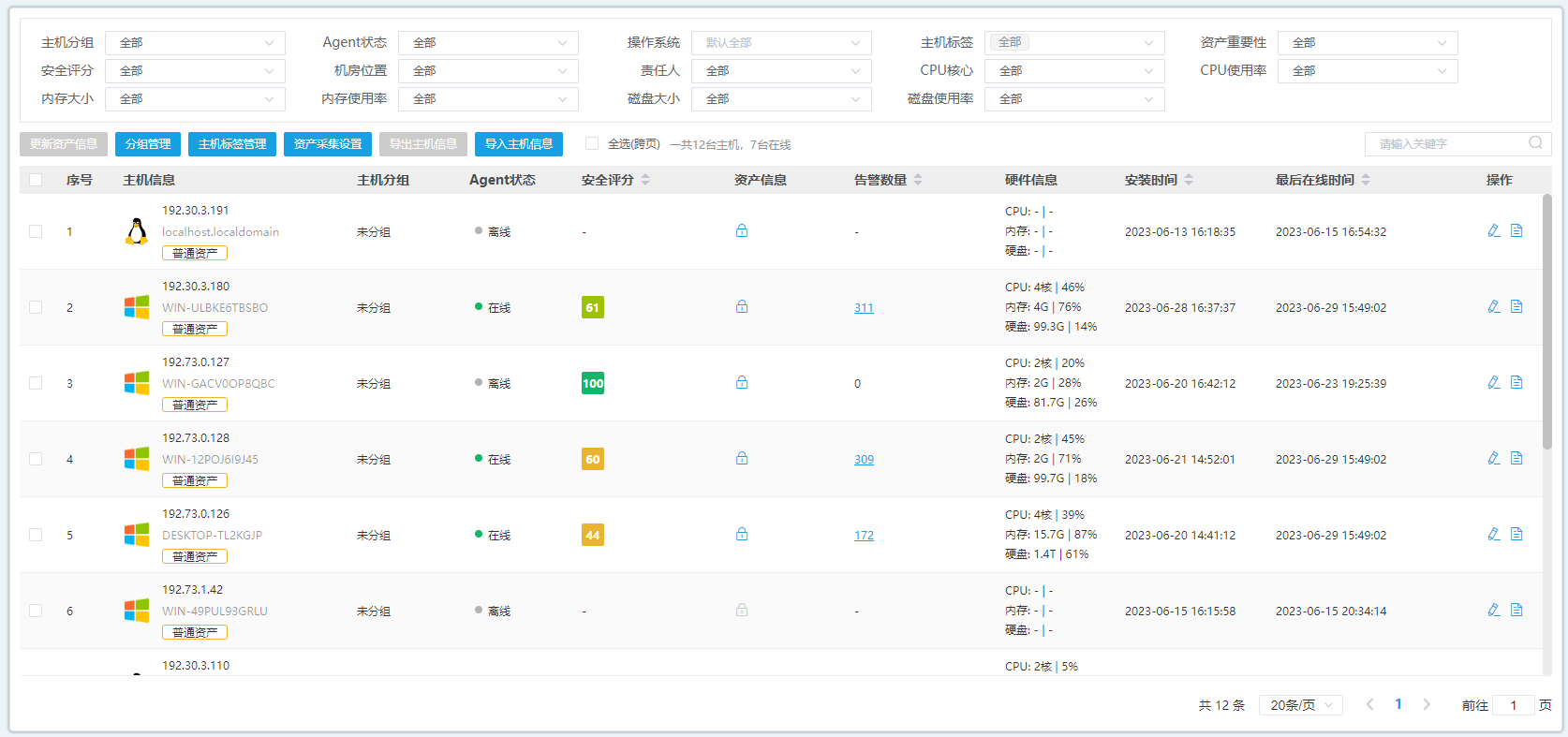
Task: Check the row 2 checkbox
Action: 36,307
